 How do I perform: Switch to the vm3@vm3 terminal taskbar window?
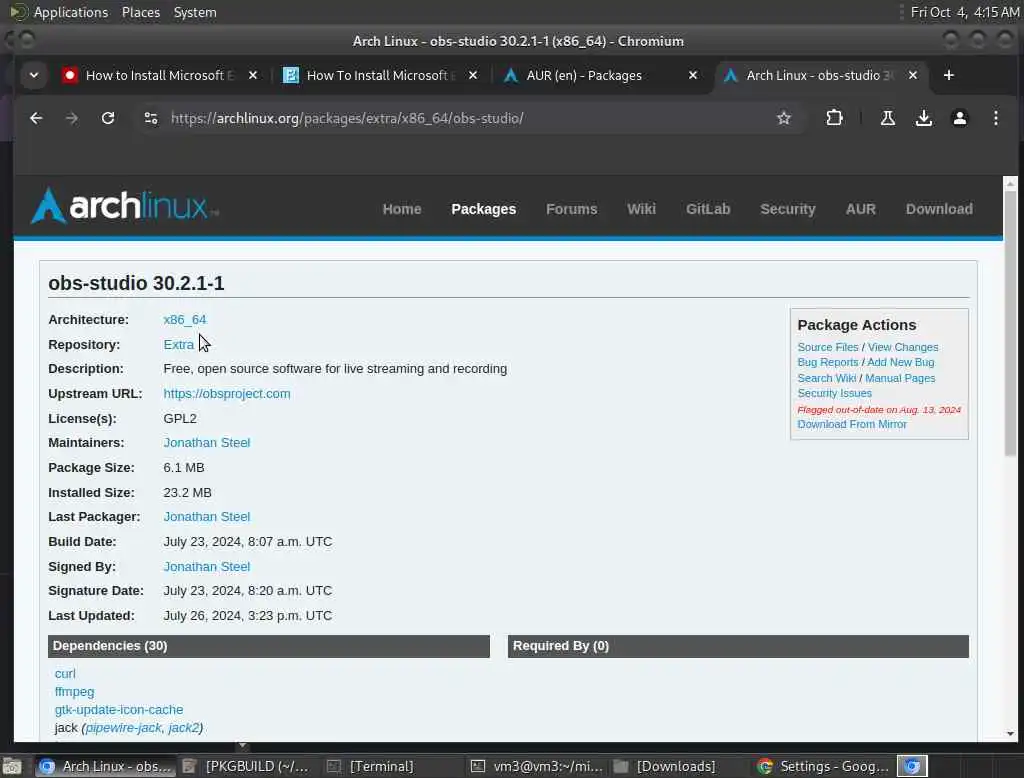point(538,766)
